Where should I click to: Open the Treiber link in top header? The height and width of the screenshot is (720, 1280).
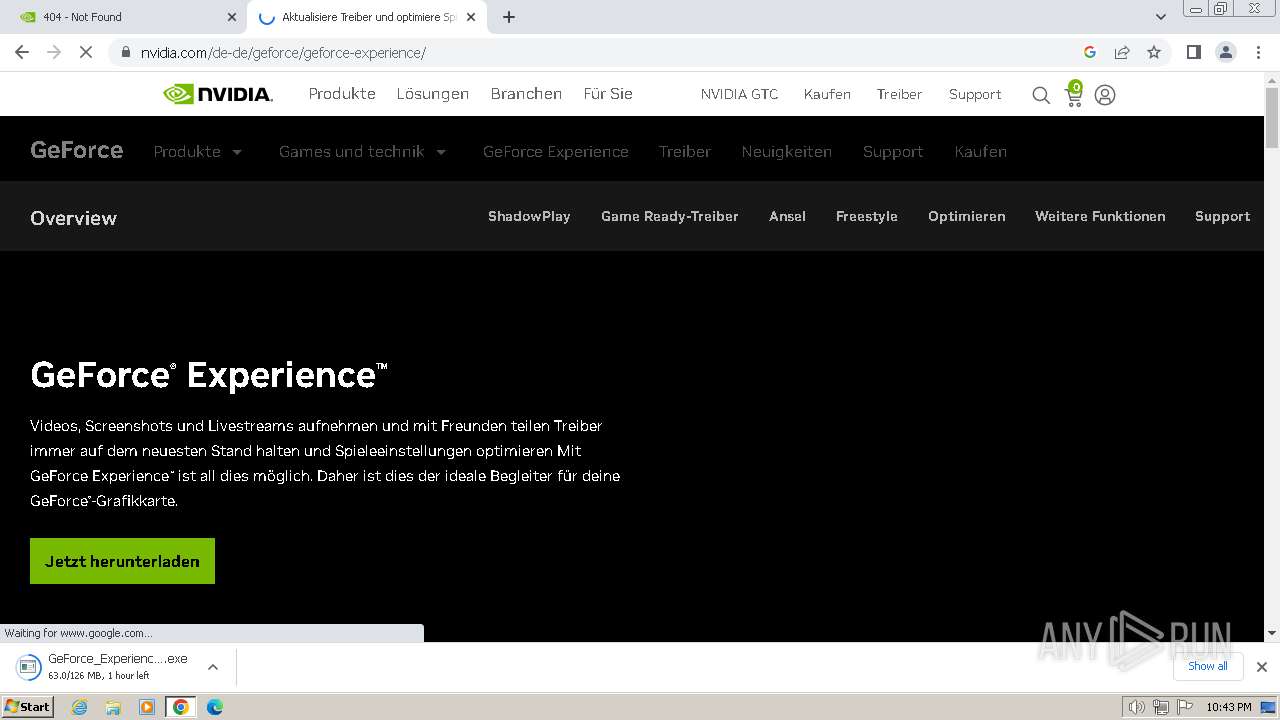click(x=899, y=94)
